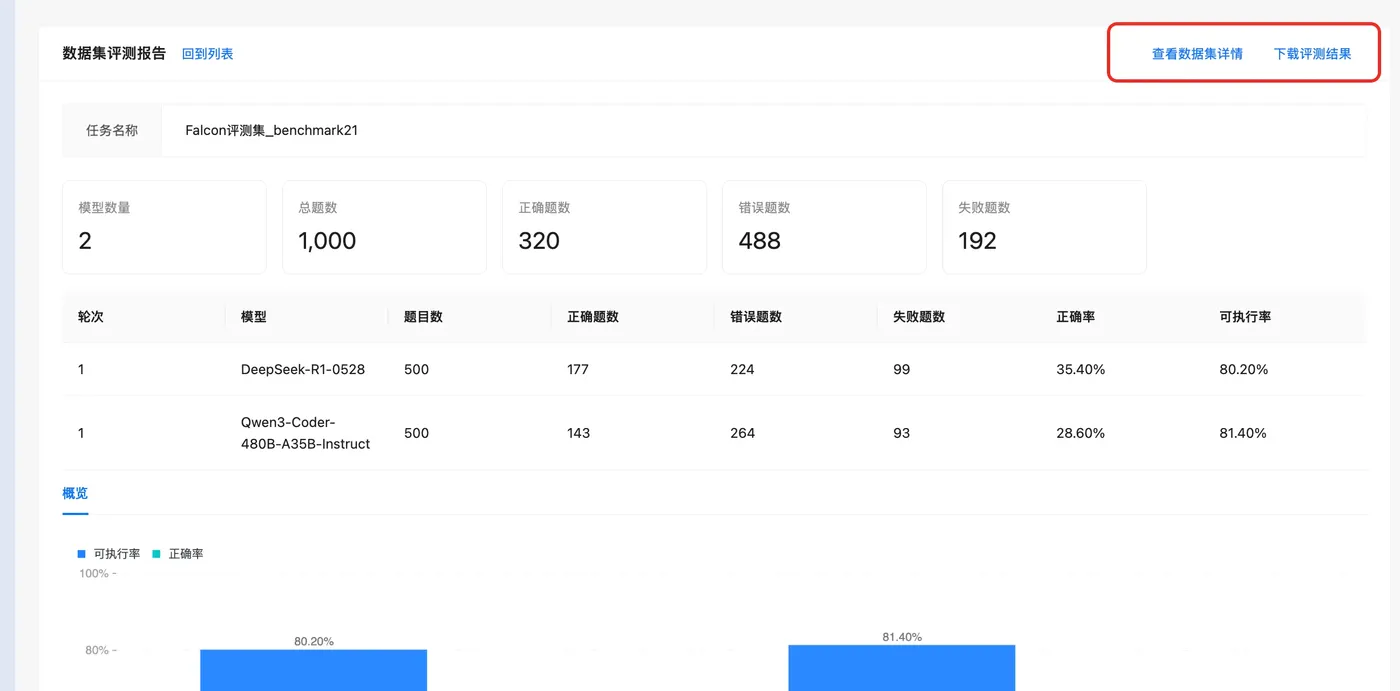This screenshot has width=1400, height=691.
Task: Click the 177 correct count cell
Action: 578,369
